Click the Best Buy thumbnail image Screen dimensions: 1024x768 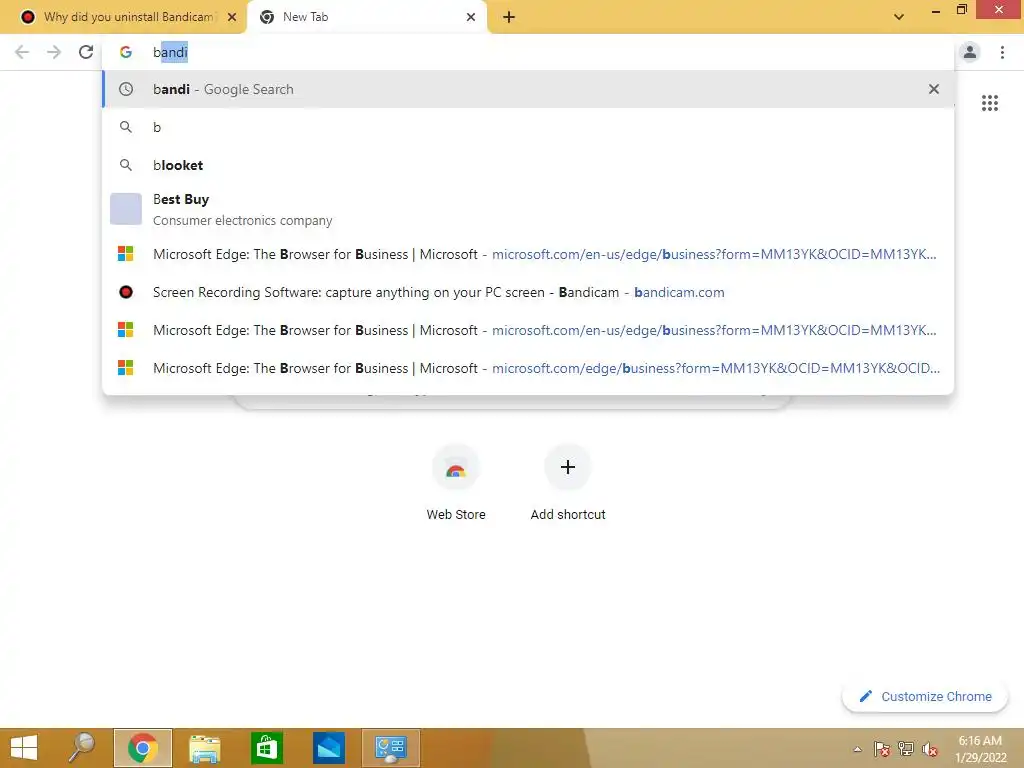tap(126, 209)
